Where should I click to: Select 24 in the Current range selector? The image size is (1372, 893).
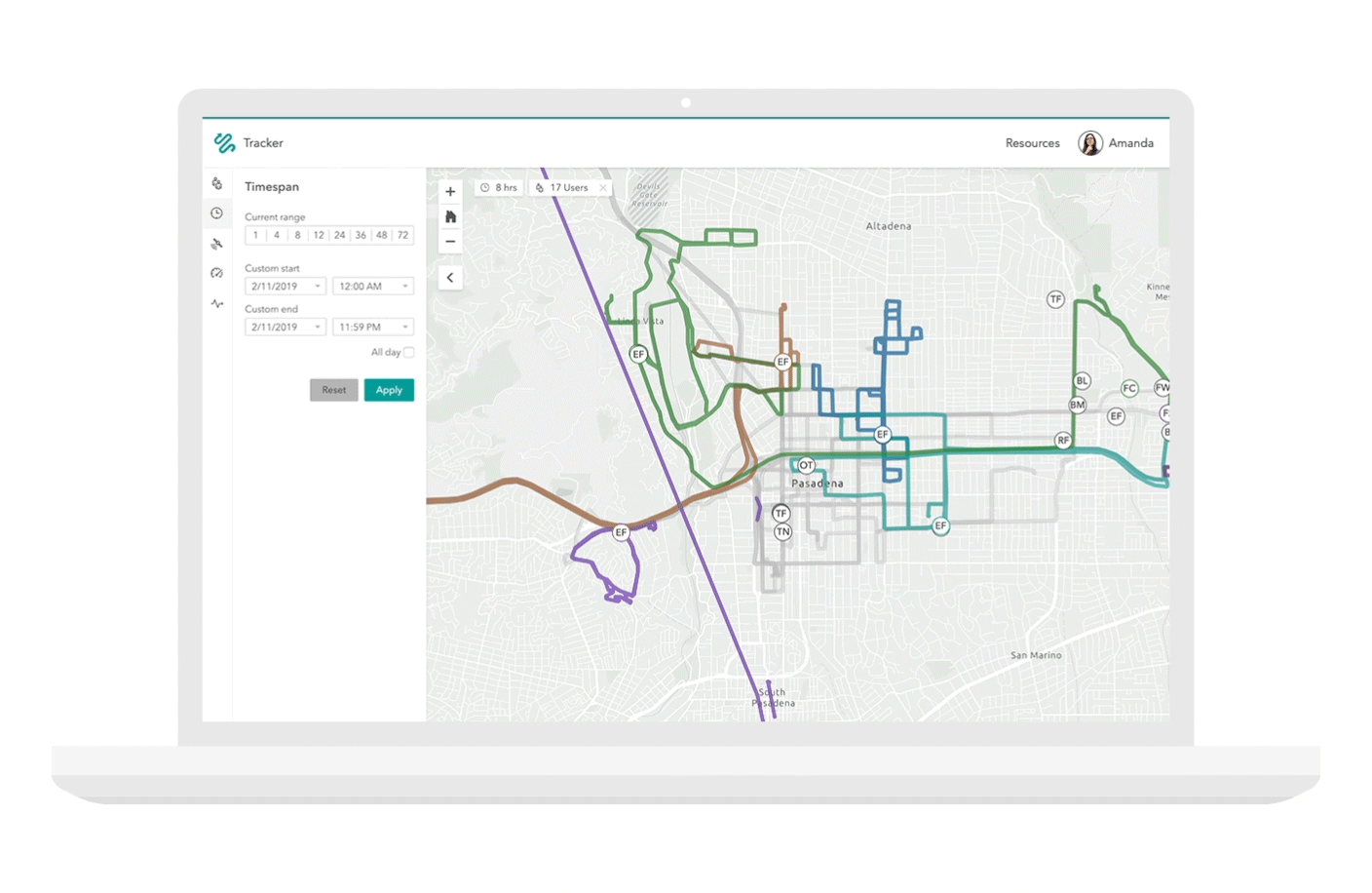(340, 234)
